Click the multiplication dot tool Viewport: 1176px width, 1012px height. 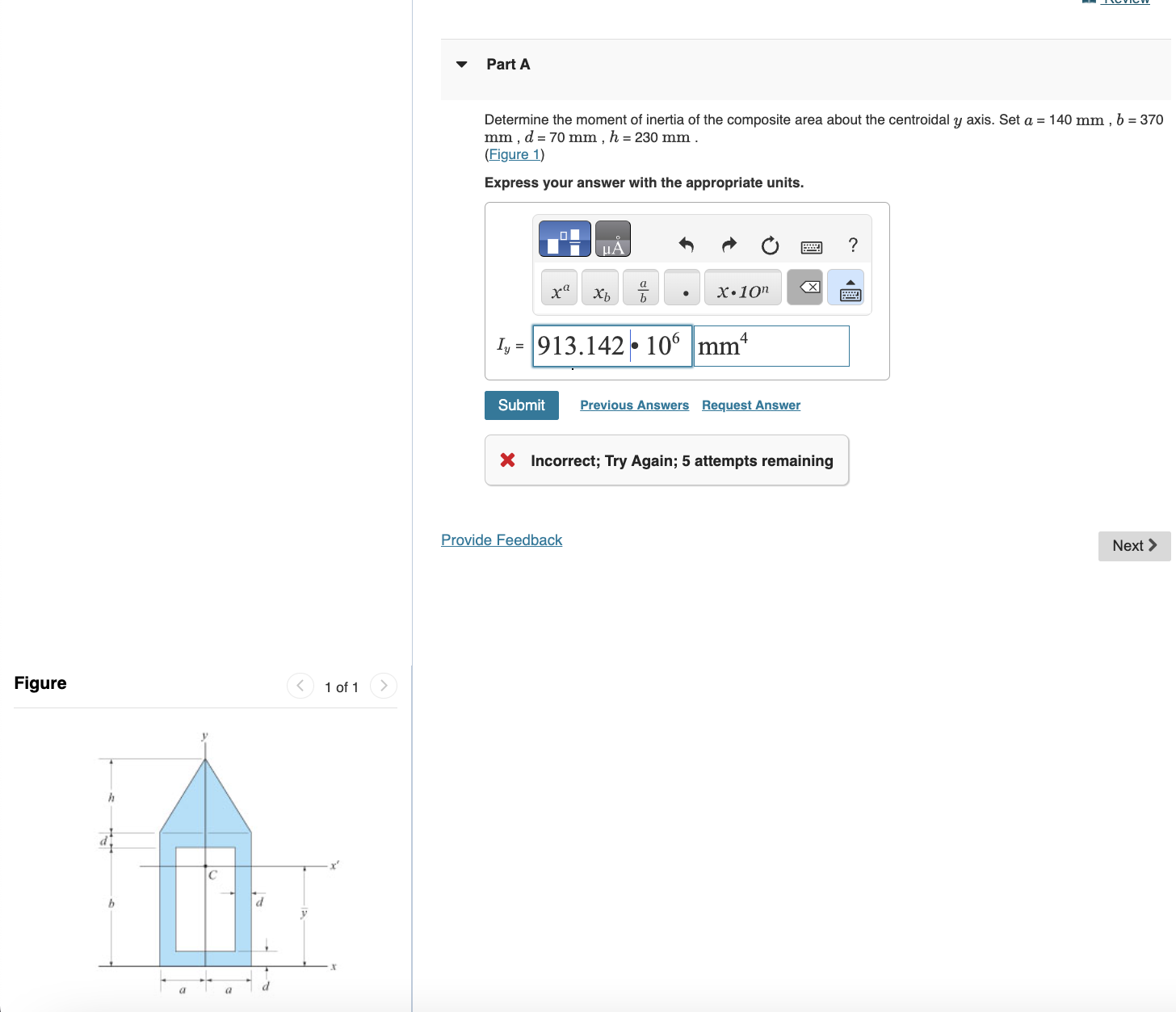[x=682, y=288]
